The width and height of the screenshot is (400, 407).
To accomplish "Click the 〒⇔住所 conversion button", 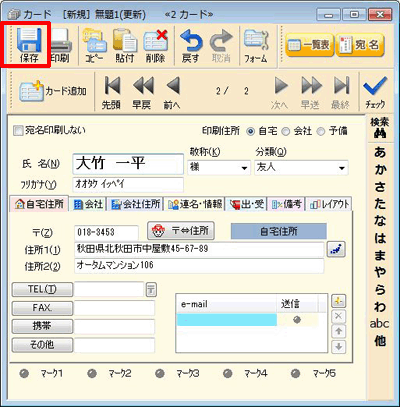I will [181, 231].
